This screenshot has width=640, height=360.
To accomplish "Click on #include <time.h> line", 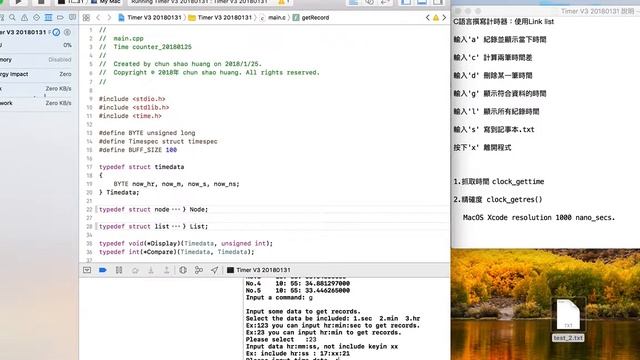I will point(130,116).
